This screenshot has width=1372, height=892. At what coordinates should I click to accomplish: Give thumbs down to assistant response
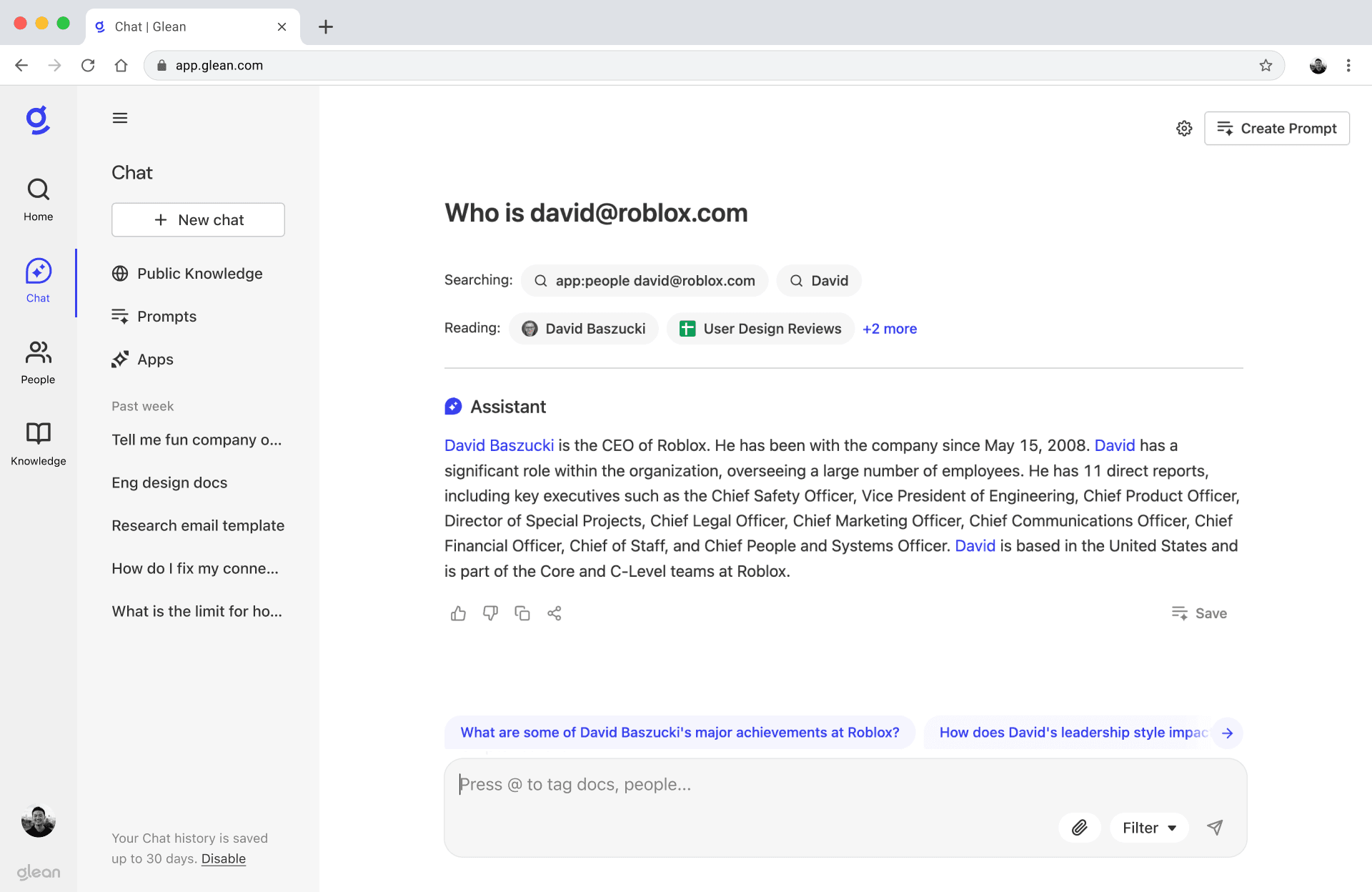click(x=490, y=613)
